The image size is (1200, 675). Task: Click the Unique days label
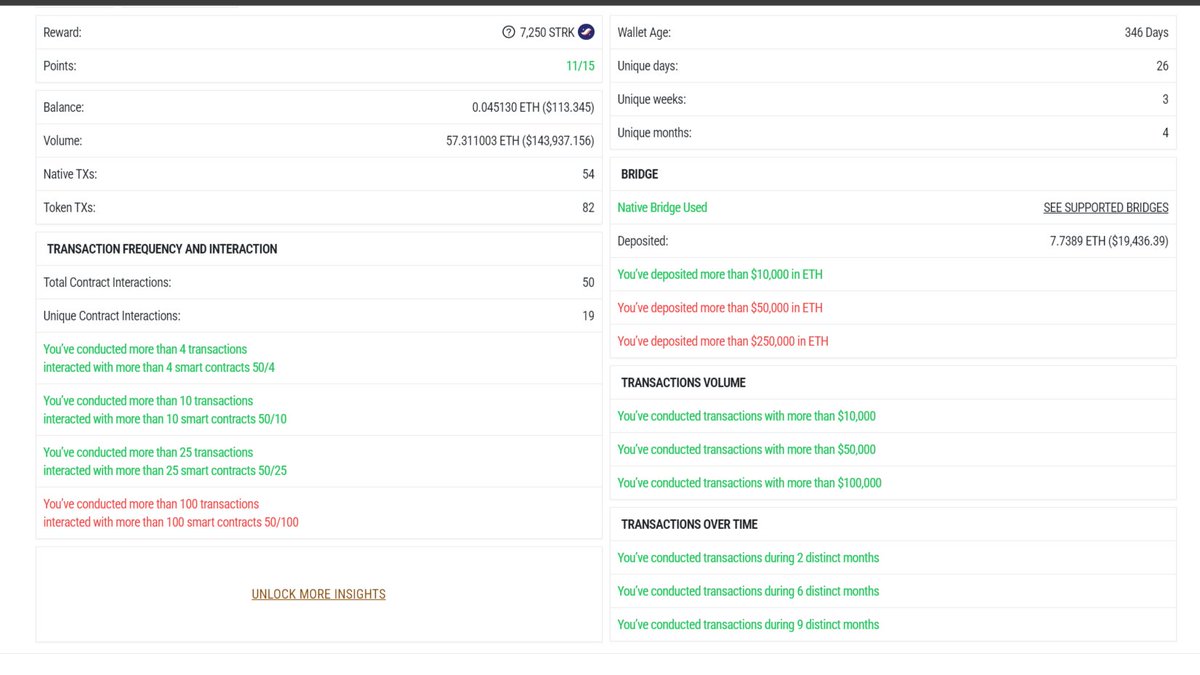[647, 66]
